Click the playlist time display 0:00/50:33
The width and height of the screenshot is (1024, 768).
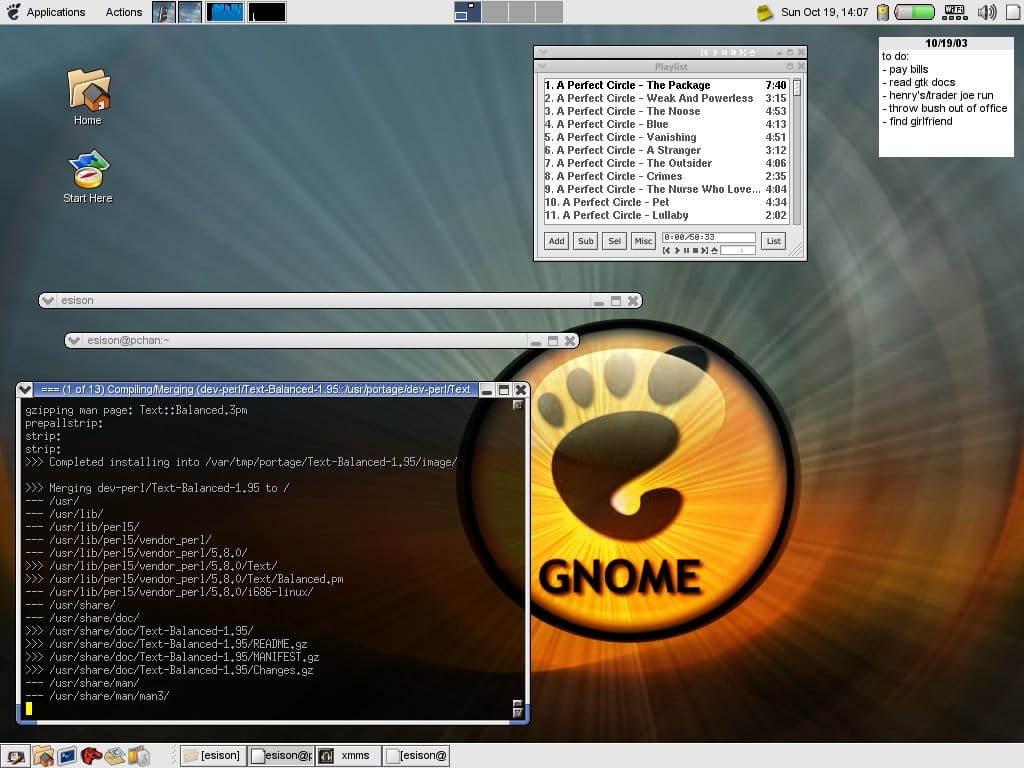[709, 238]
